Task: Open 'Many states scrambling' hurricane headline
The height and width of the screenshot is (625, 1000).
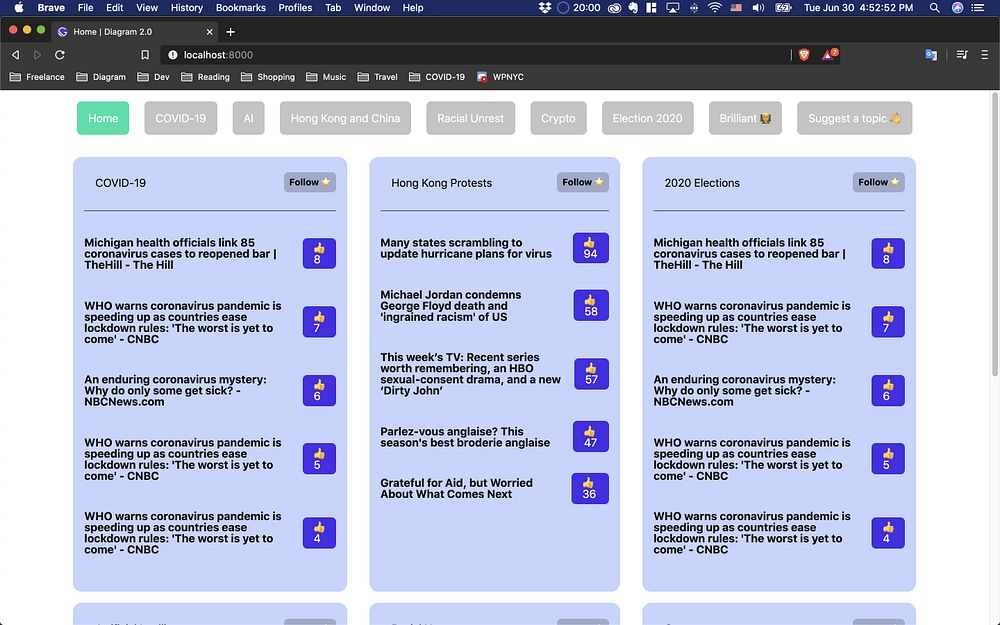Action: tap(466, 248)
